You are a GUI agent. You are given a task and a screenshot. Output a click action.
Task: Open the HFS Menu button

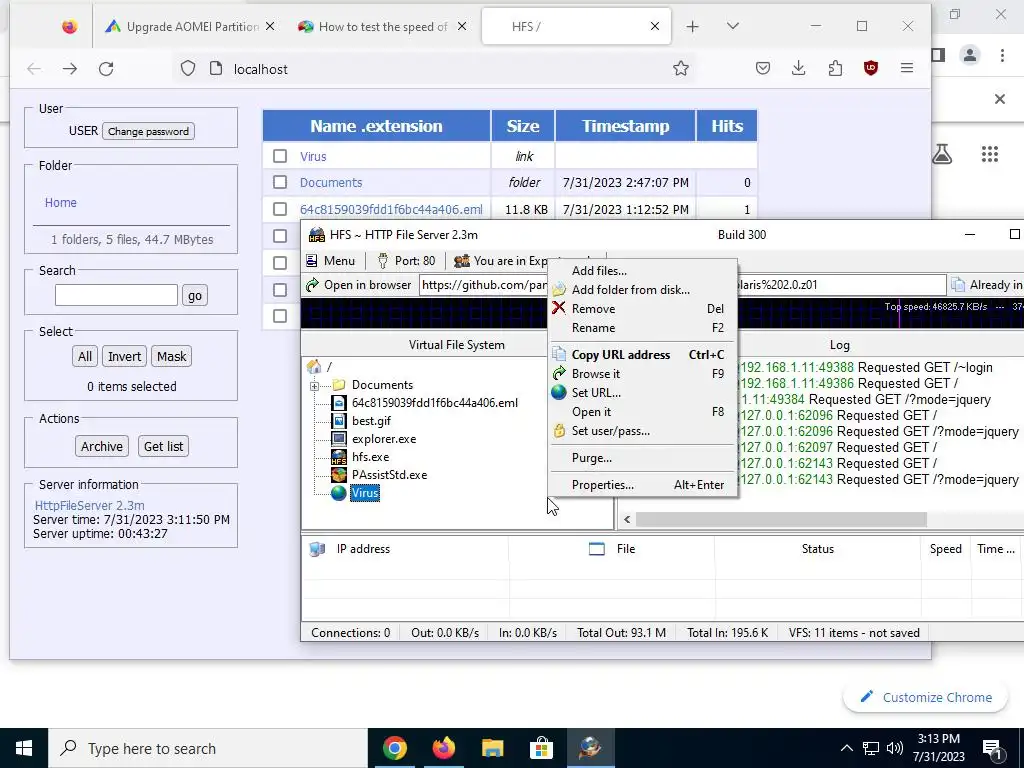pos(331,261)
